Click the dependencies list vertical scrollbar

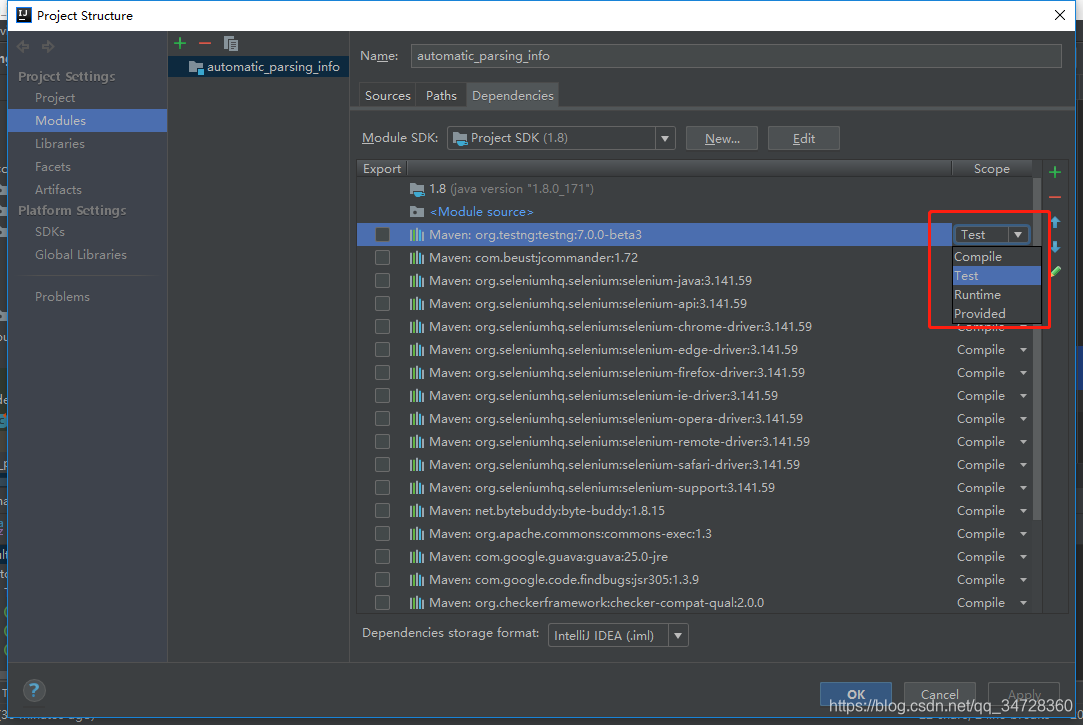(1037, 349)
